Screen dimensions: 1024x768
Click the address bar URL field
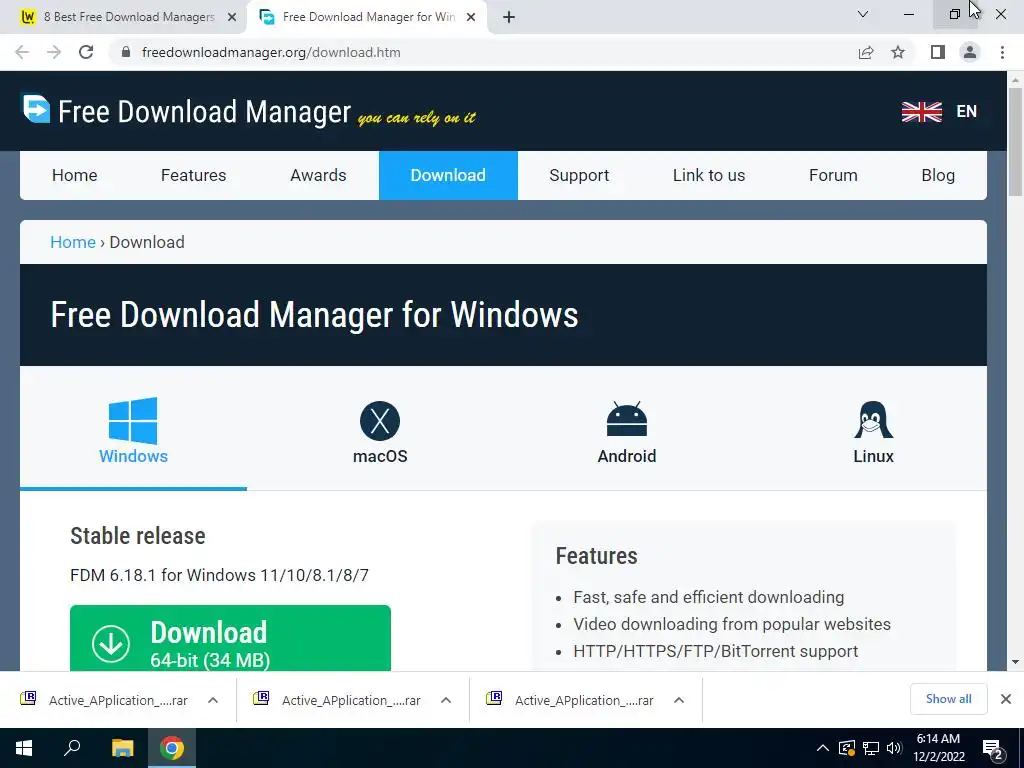point(483,52)
